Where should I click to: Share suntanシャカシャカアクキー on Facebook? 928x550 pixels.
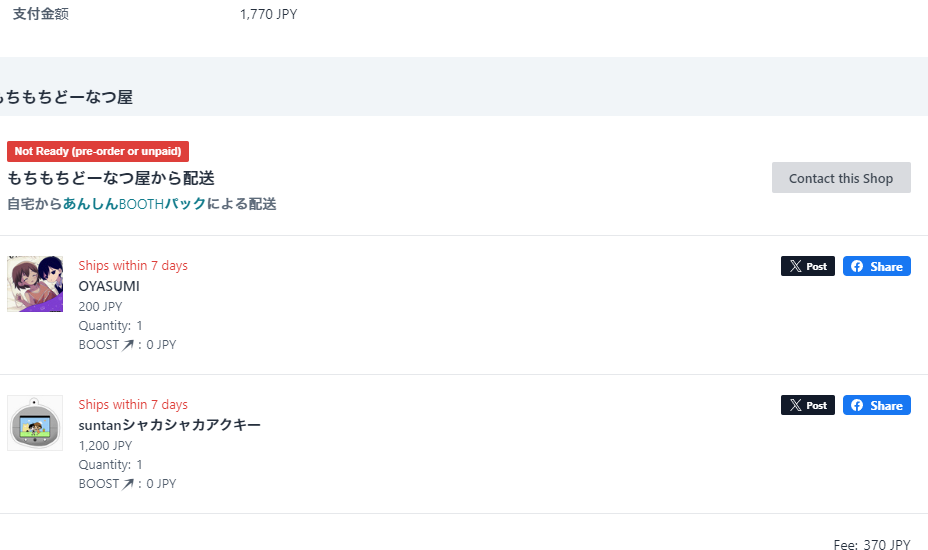(x=876, y=406)
